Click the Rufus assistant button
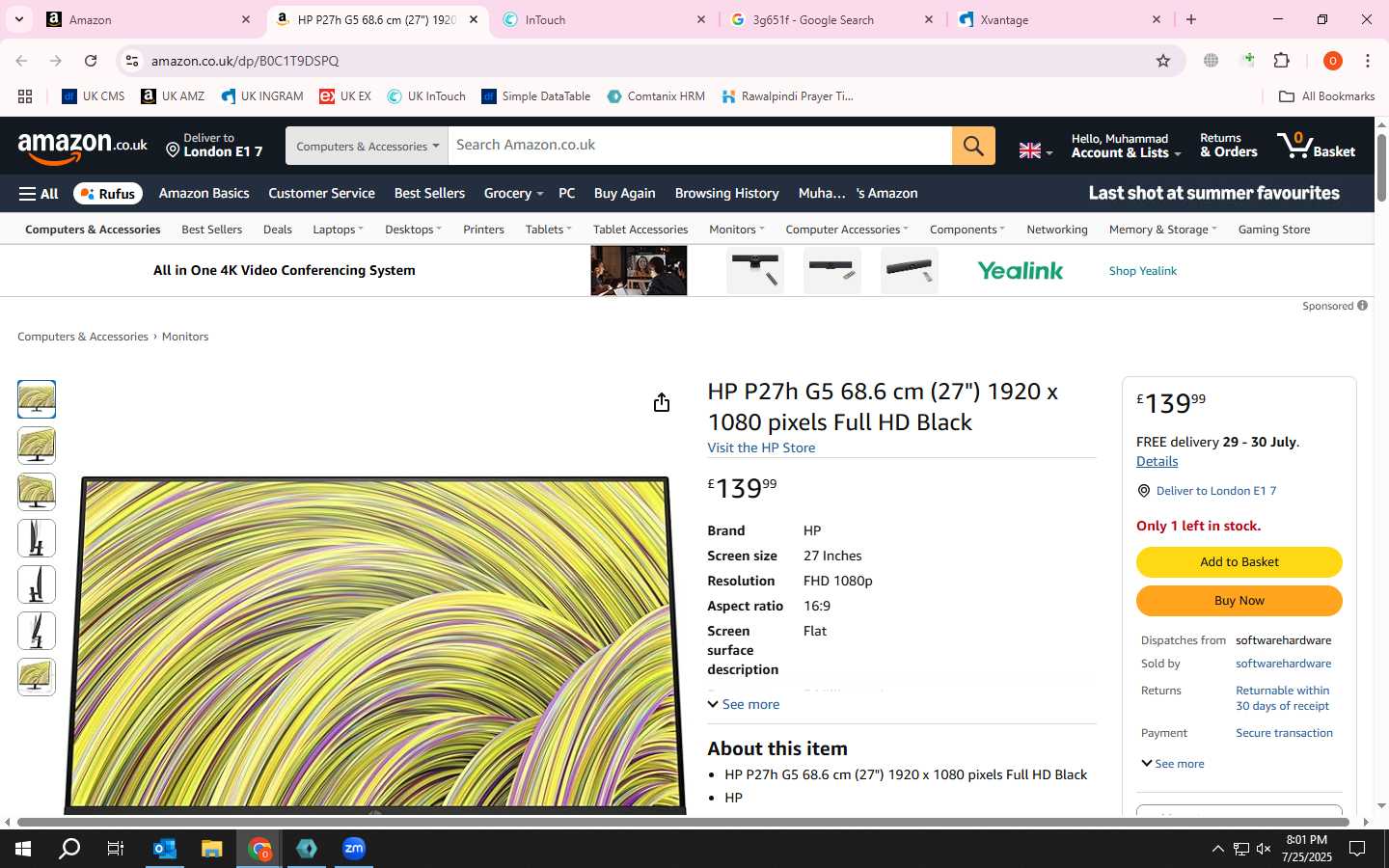Viewport: 1389px width, 868px height. click(108, 194)
